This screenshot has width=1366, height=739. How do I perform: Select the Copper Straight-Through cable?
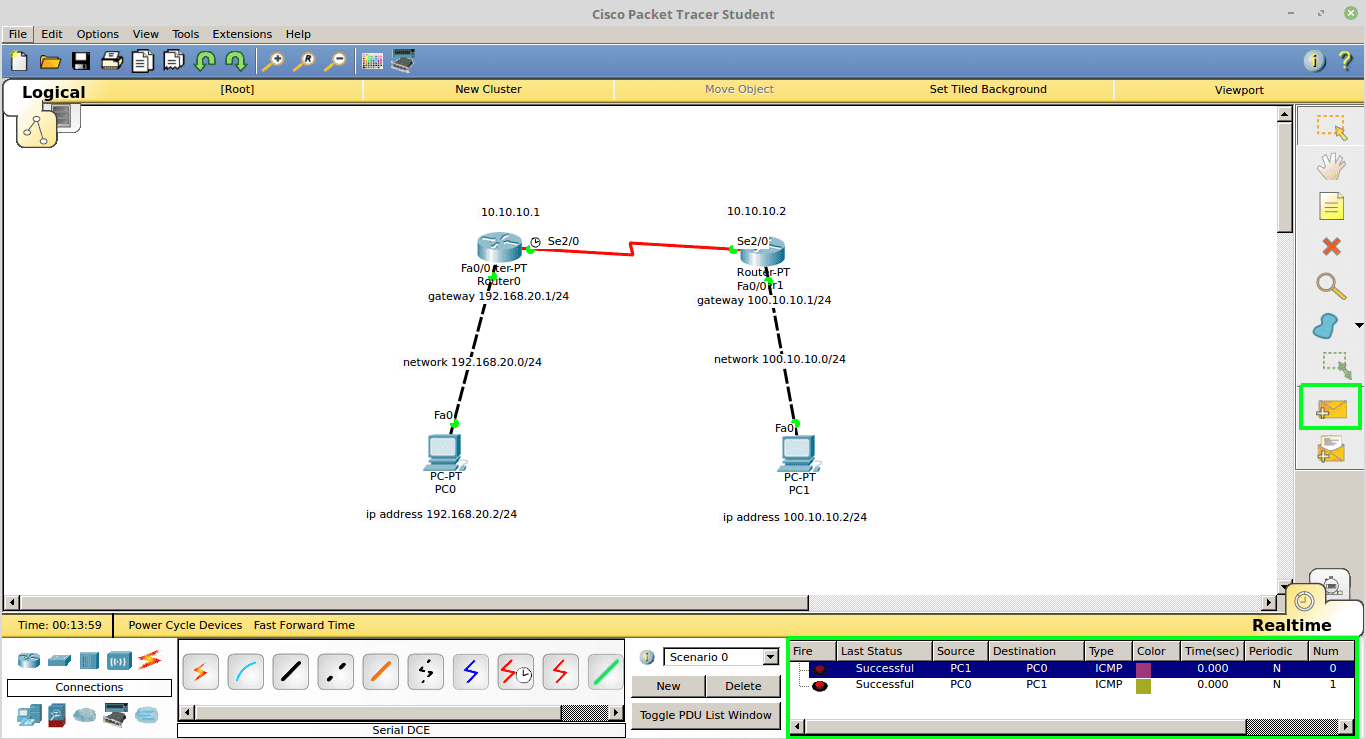tap(290, 672)
